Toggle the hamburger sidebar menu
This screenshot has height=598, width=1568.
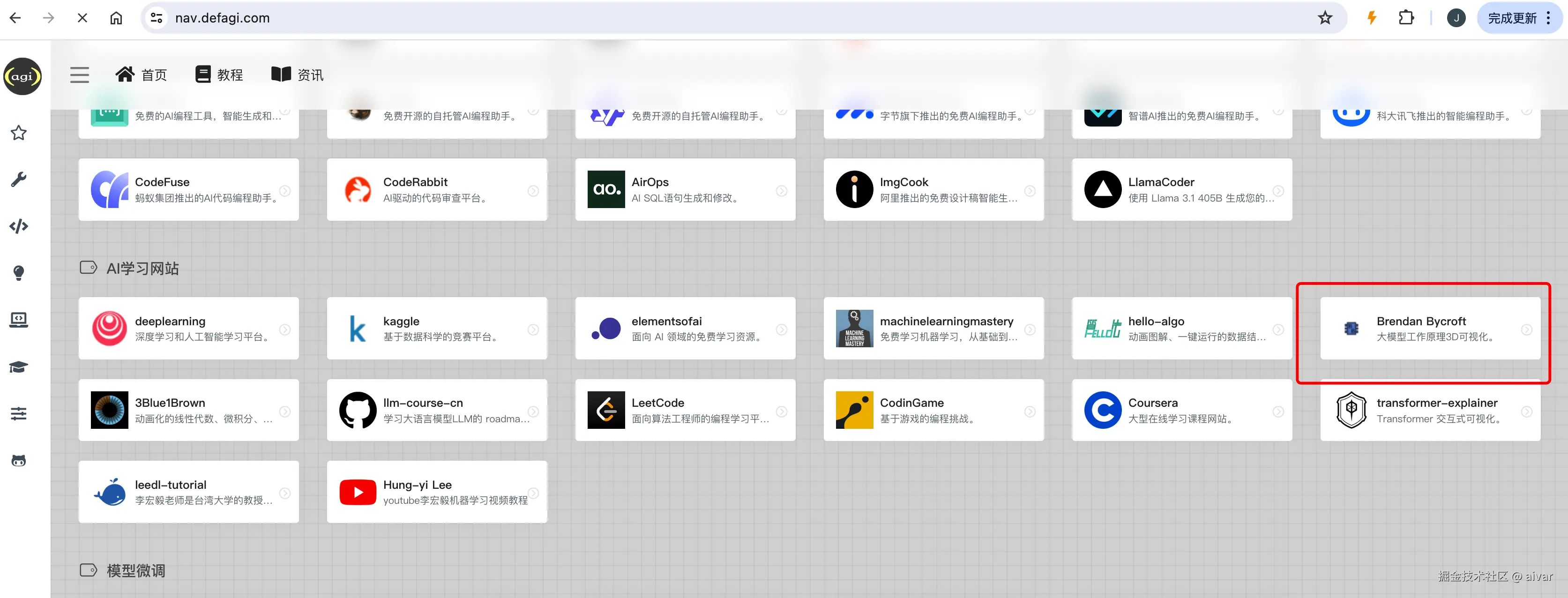79,75
